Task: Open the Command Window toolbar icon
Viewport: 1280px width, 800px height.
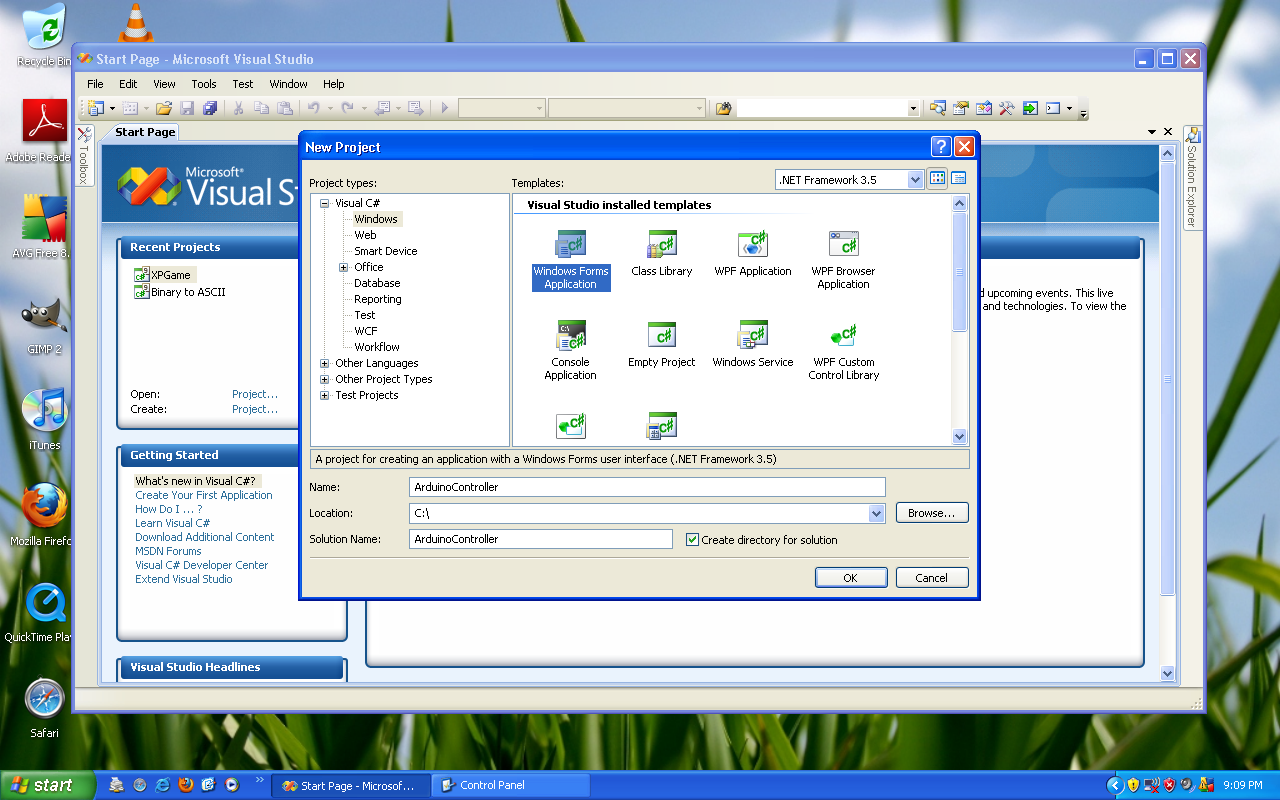Action: click(x=1053, y=108)
